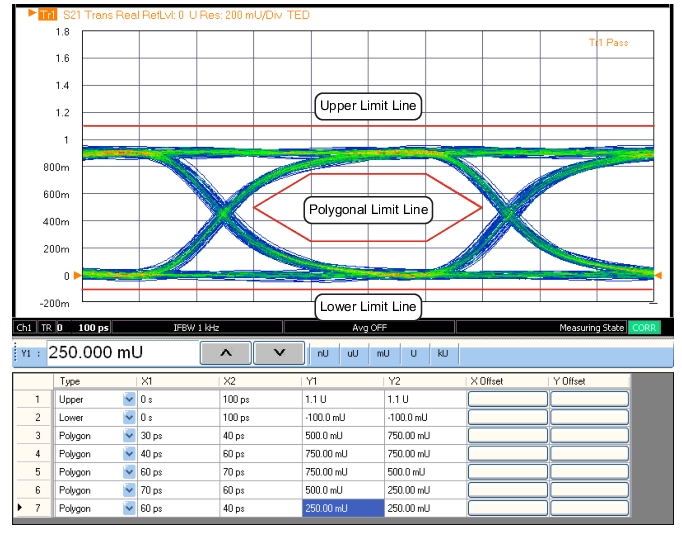Click the down arrow stepper button
The width and height of the screenshot is (682, 536).
[279, 353]
